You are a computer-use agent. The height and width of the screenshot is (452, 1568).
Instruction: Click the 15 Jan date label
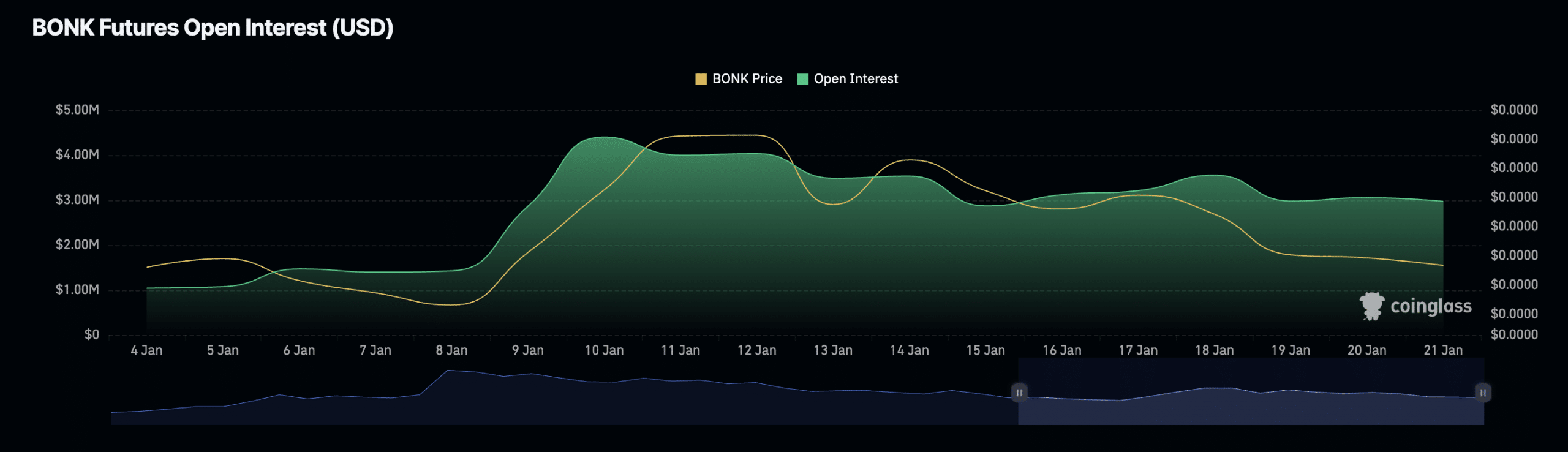986,350
